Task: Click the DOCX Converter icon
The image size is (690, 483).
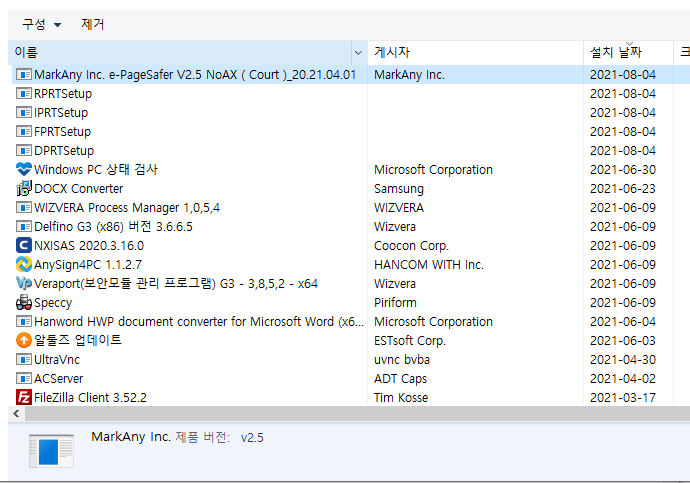Action: [x=24, y=189]
